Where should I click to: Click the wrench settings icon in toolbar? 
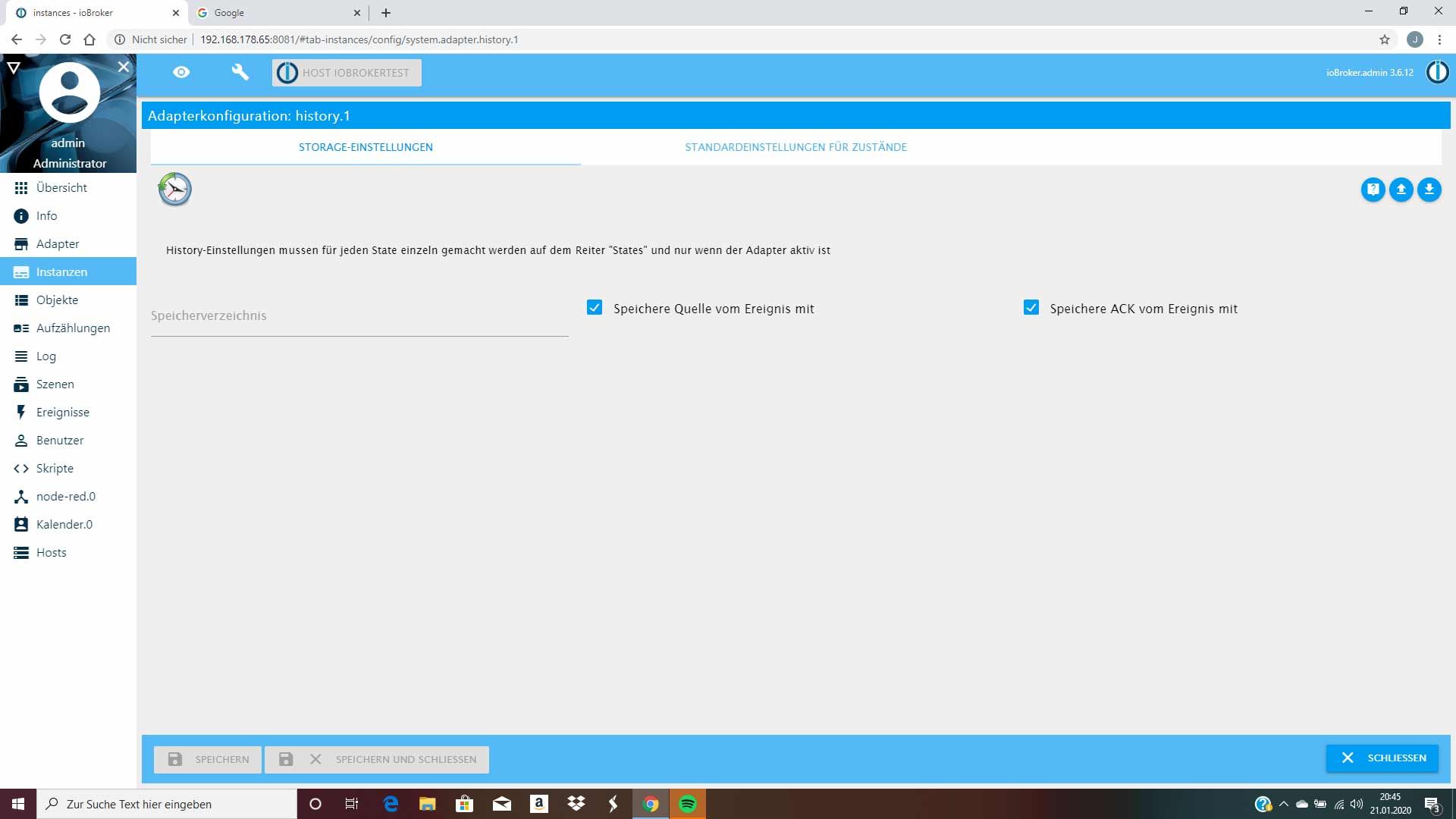[240, 73]
